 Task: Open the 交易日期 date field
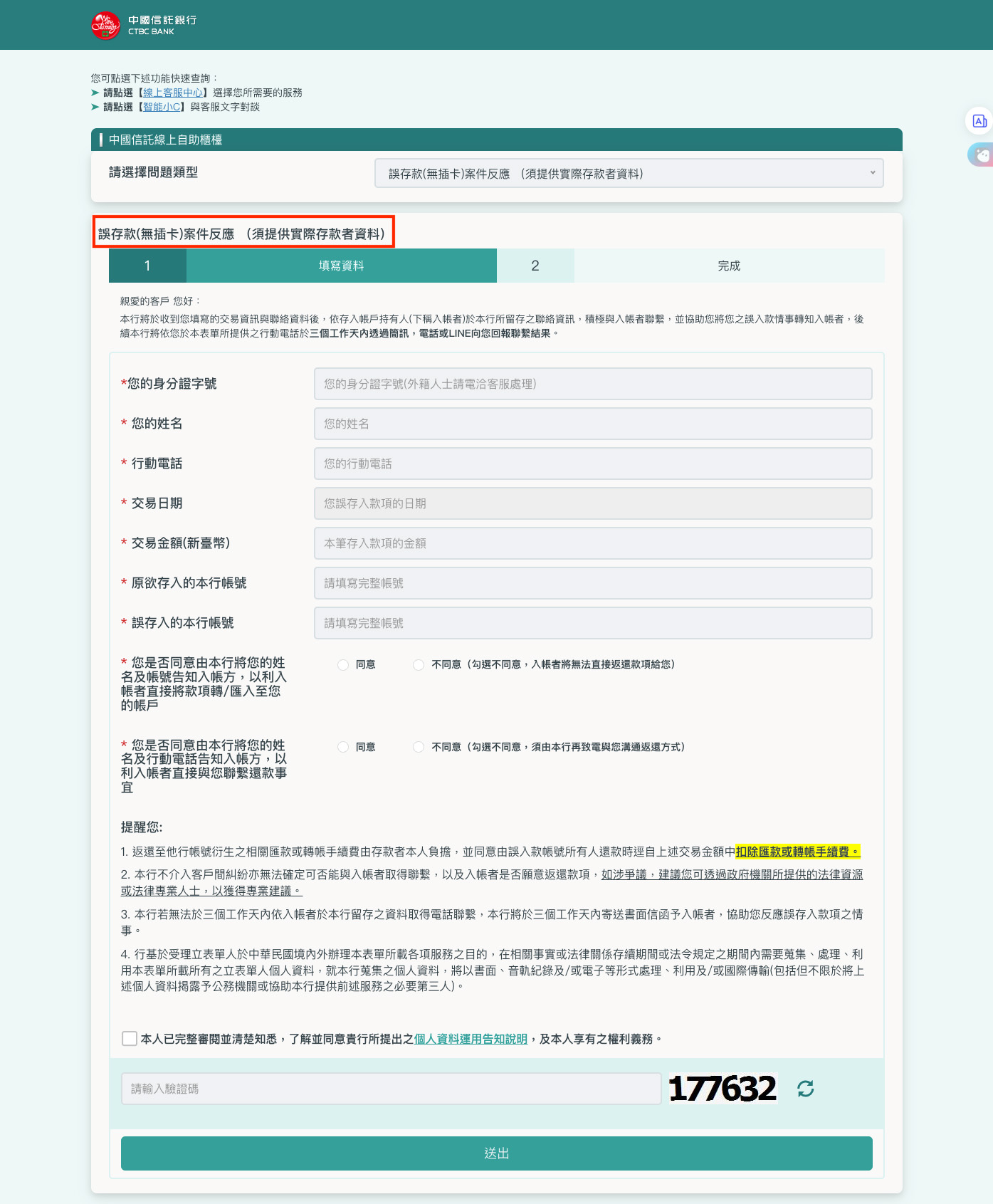[x=593, y=503]
